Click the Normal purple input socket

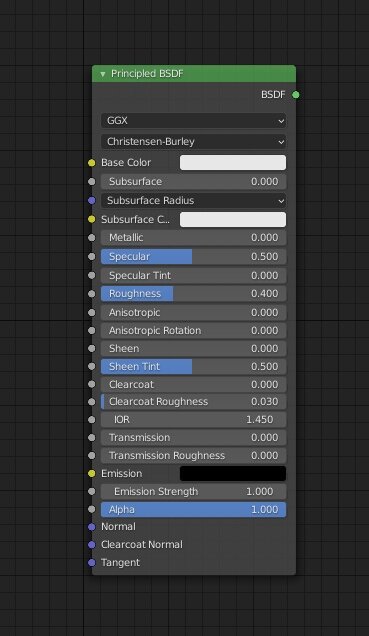click(92, 527)
